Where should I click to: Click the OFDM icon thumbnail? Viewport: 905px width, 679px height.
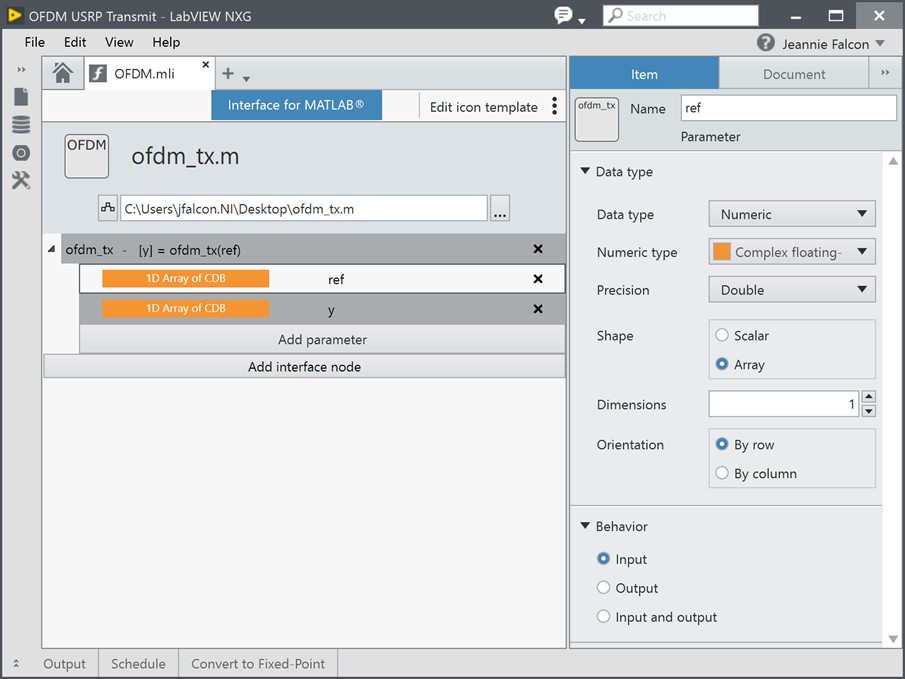(x=87, y=157)
